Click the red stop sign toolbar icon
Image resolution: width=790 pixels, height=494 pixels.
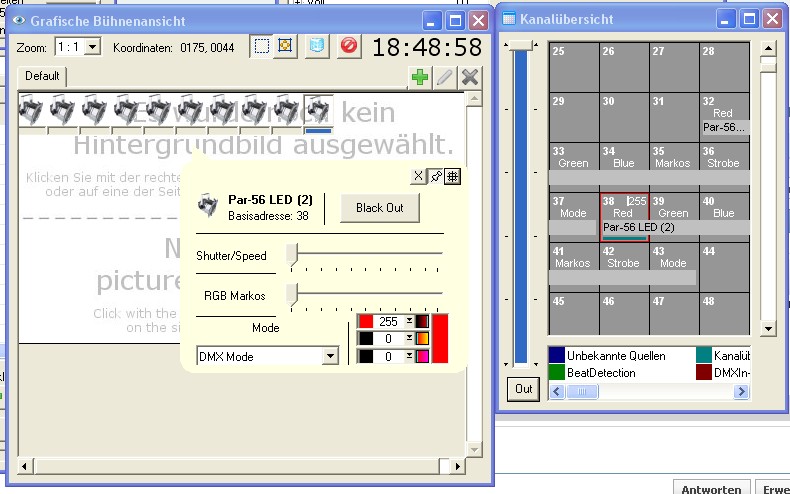pos(349,46)
